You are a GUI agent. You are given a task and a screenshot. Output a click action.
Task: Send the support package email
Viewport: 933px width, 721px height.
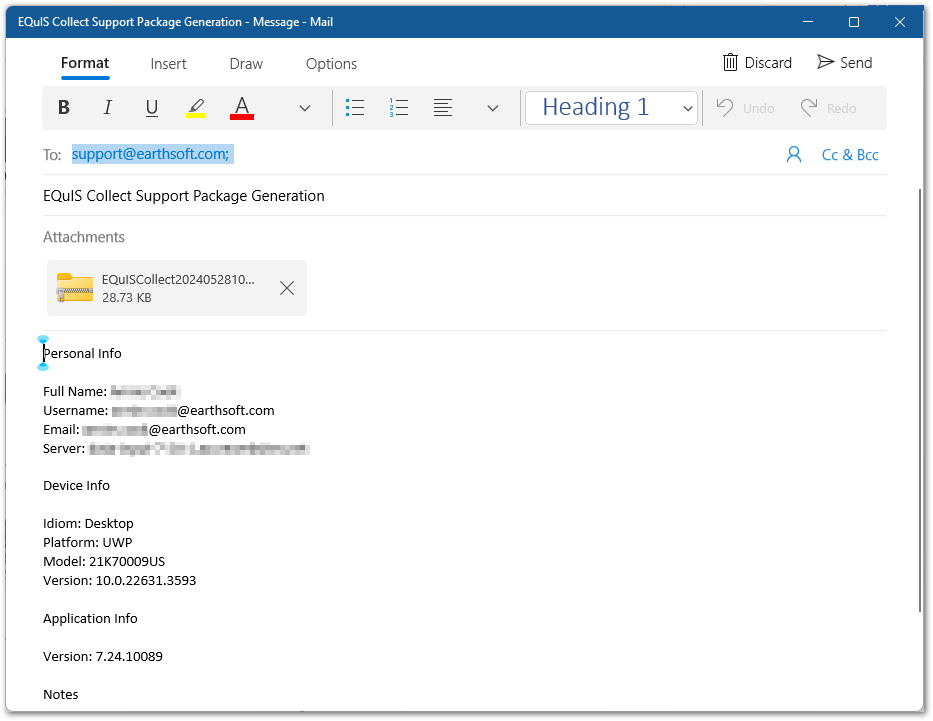[844, 62]
